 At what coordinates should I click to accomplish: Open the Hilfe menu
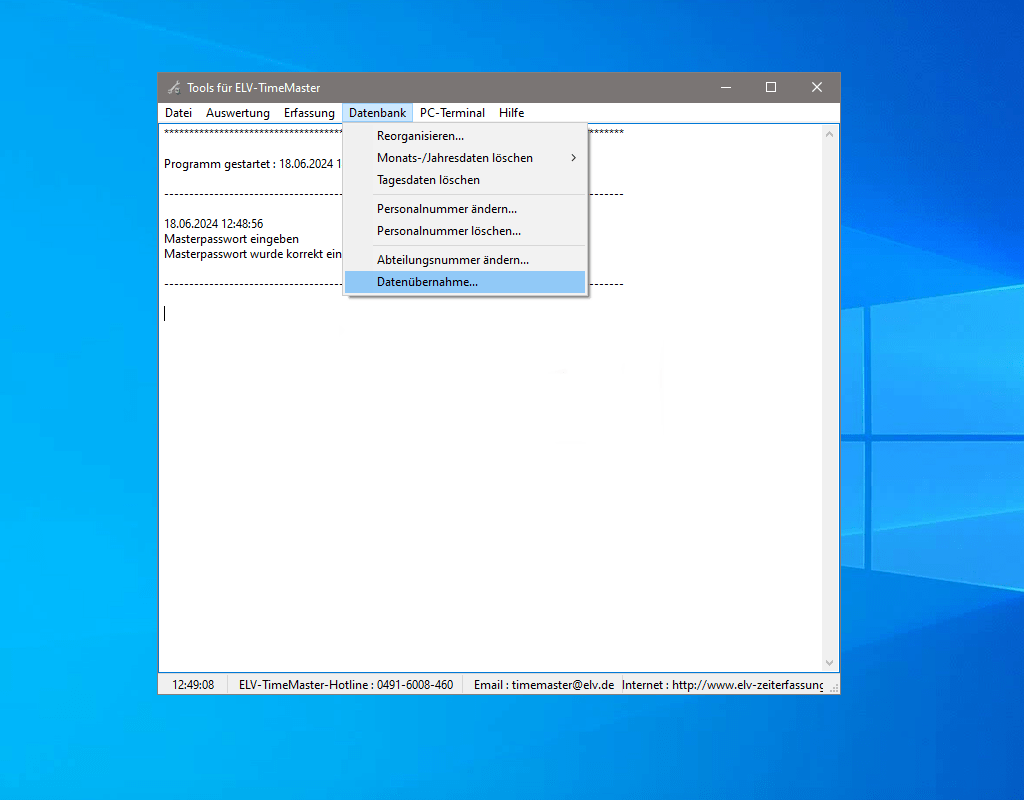click(x=511, y=113)
